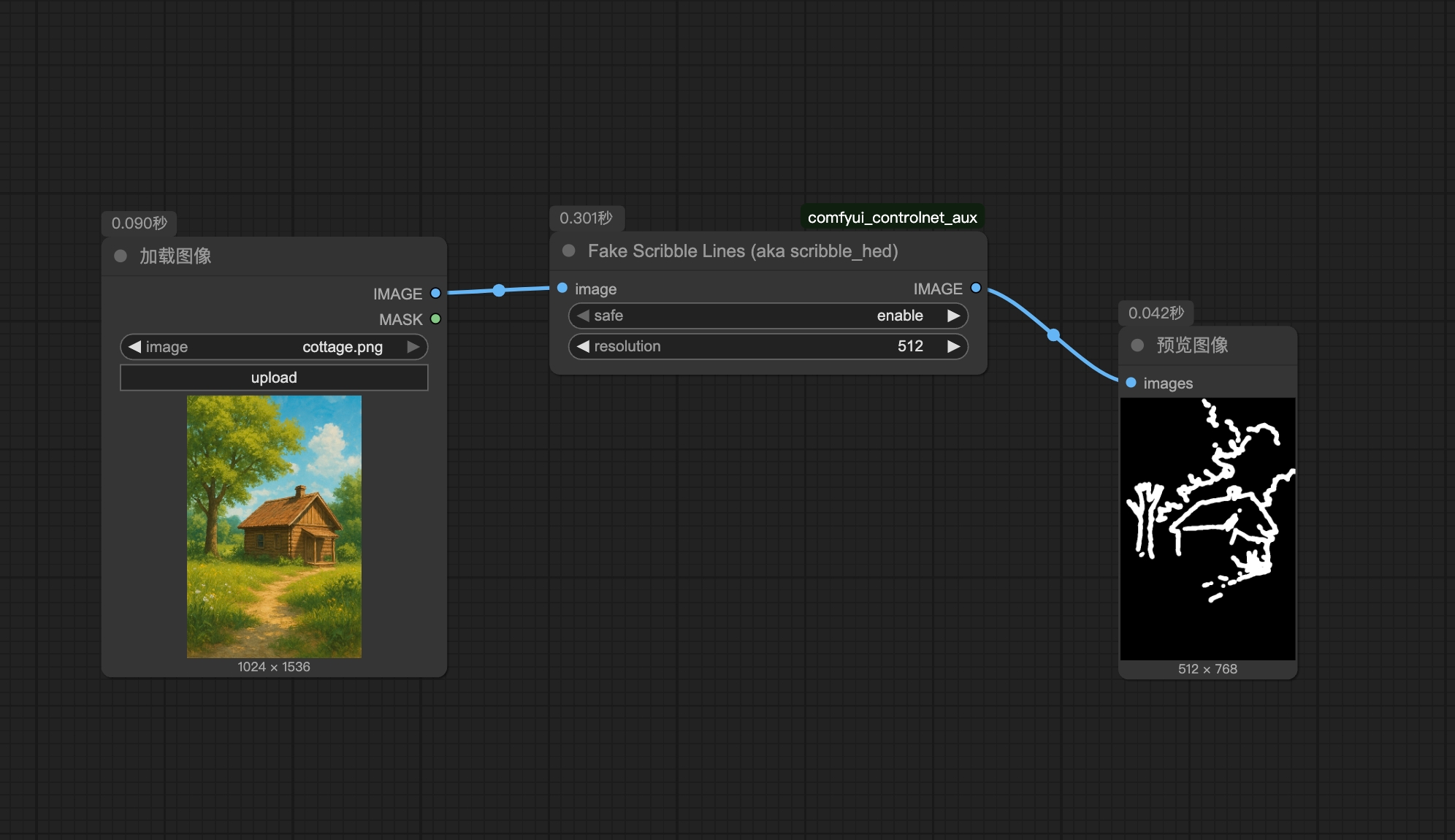Click the MASK output dot on the load image node
Image resolution: width=1455 pixels, height=840 pixels.
[436, 319]
